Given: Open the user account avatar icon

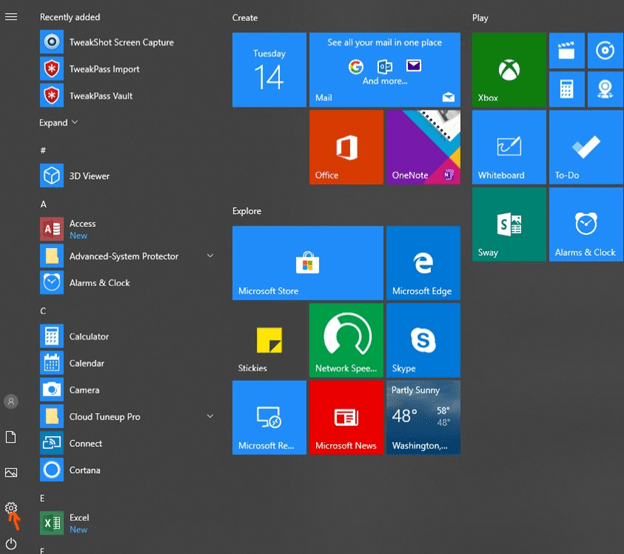Looking at the screenshot, I should tap(11, 402).
